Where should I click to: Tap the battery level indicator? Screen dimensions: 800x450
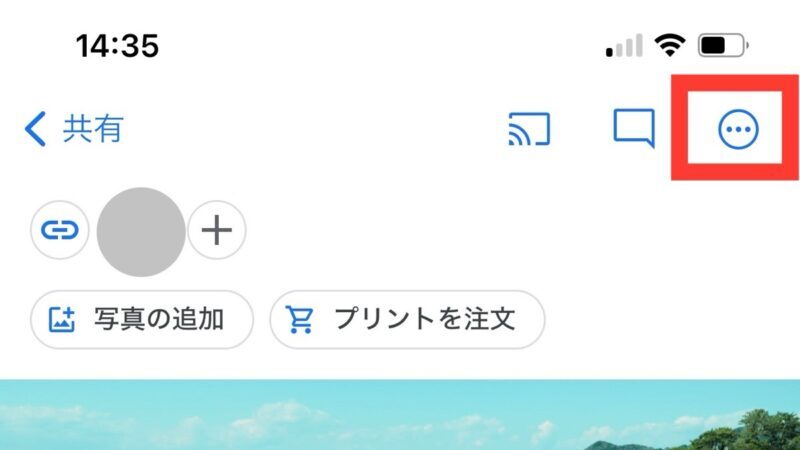pyautogui.click(x=723, y=45)
